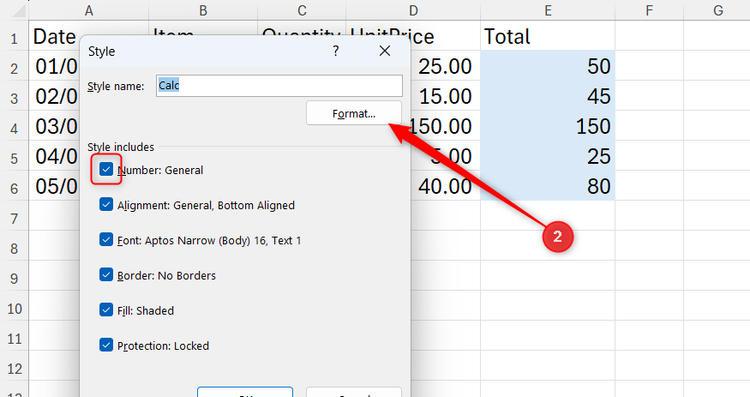Select the UnitPrice cell showing 25.00
The width and height of the screenshot is (750, 397).
(445, 66)
